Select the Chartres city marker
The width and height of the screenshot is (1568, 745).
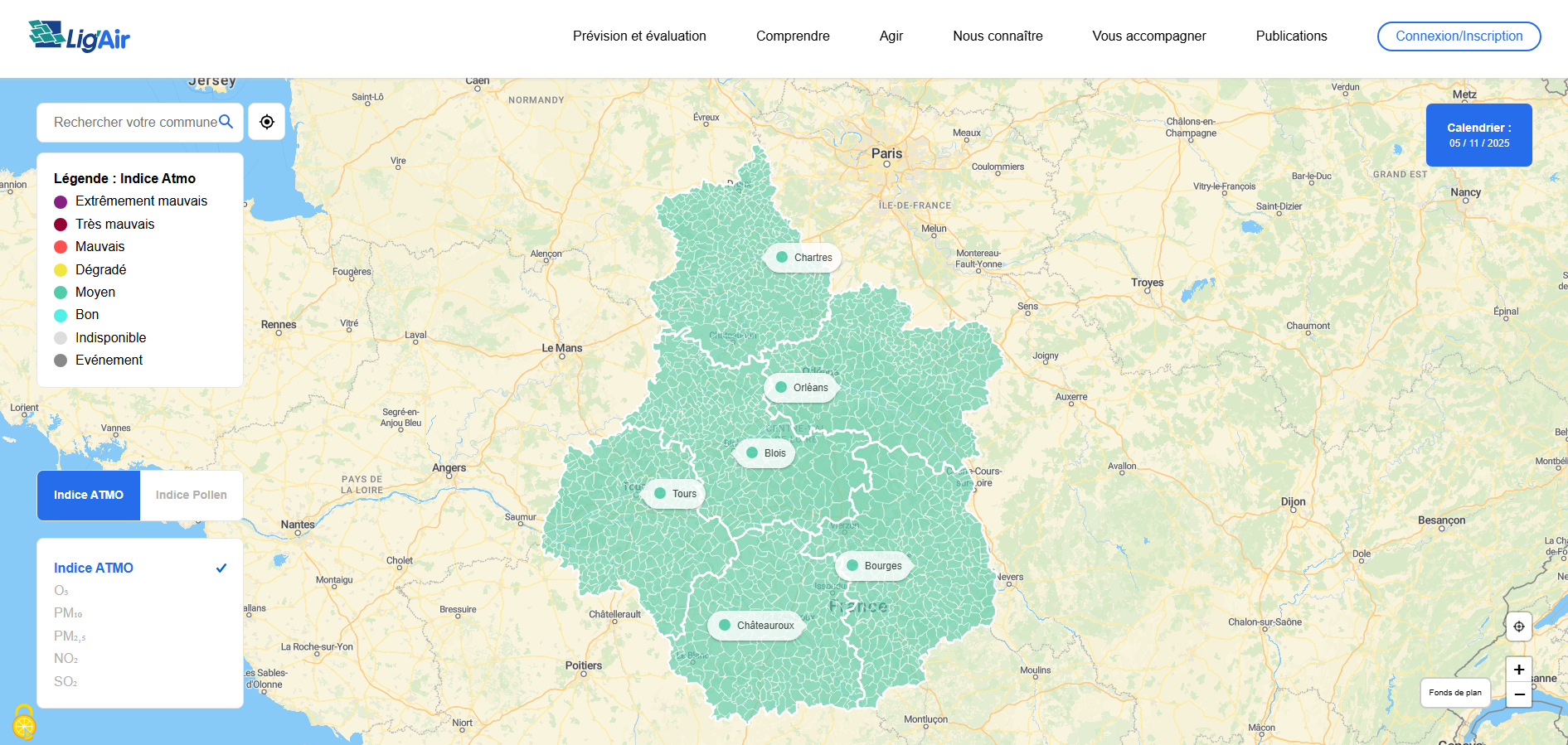pyautogui.click(x=803, y=258)
